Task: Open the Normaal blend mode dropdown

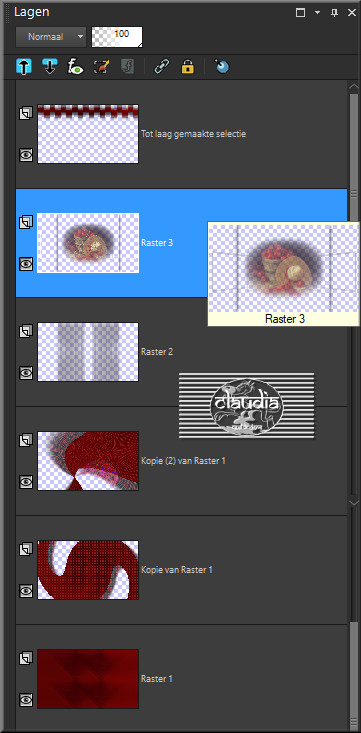Action: (51, 36)
